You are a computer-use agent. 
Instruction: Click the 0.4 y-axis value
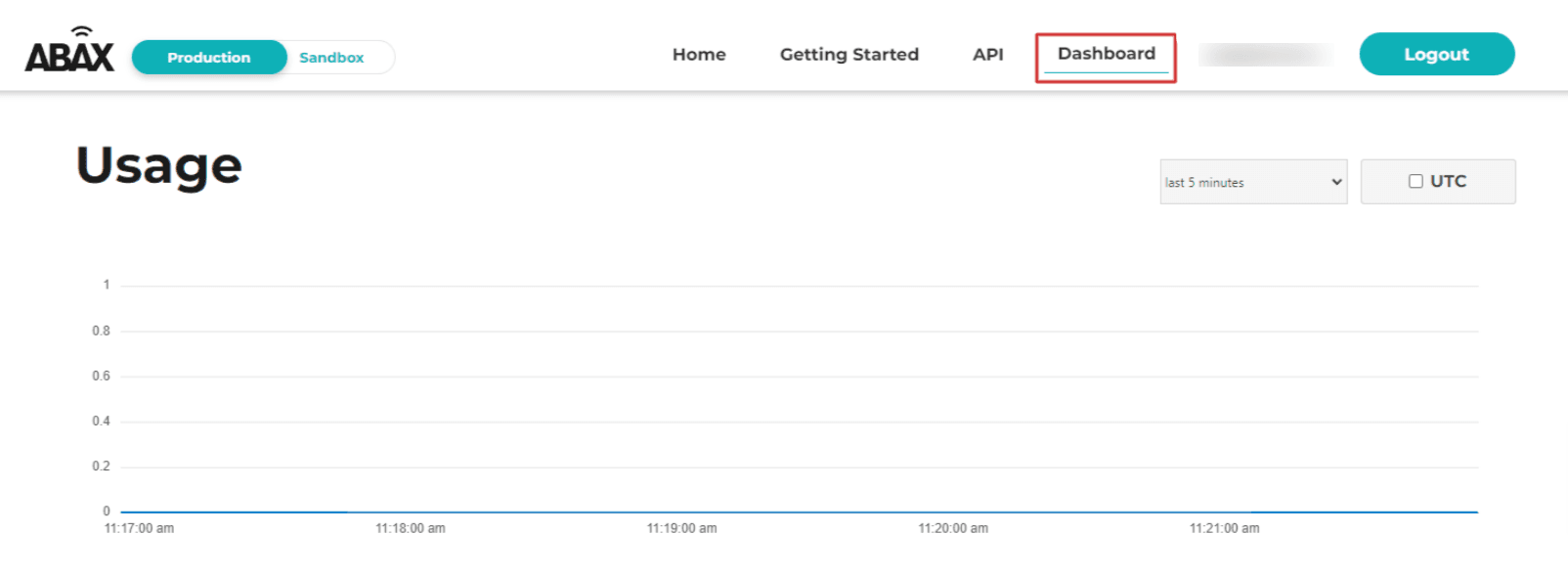point(102,421)
